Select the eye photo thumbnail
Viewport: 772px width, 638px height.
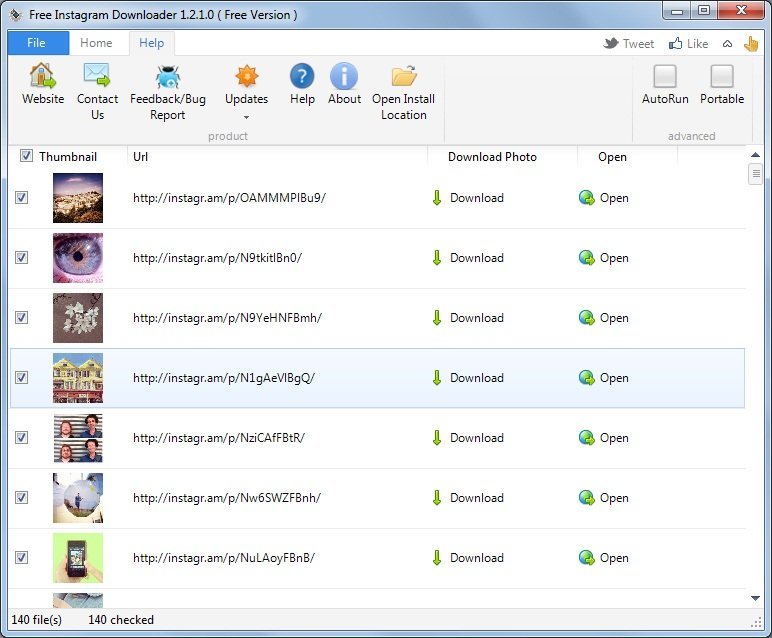point(78,258)
